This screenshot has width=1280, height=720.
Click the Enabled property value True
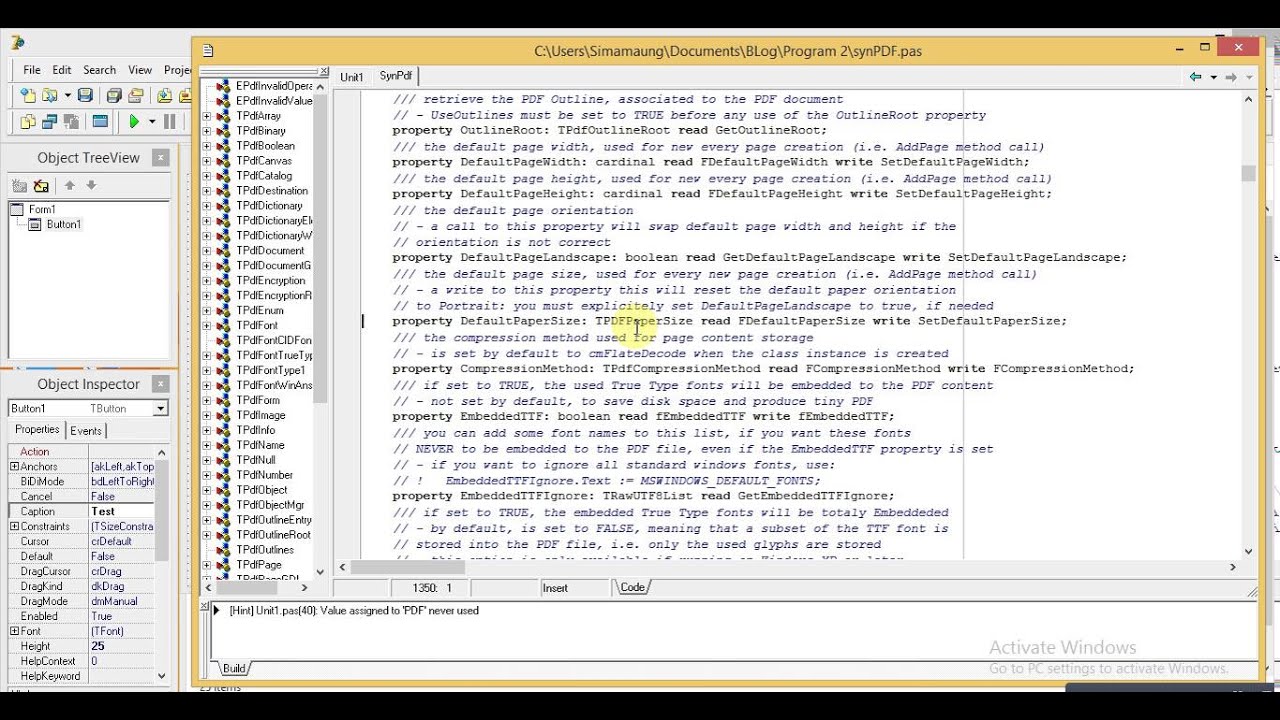[122, 616]
